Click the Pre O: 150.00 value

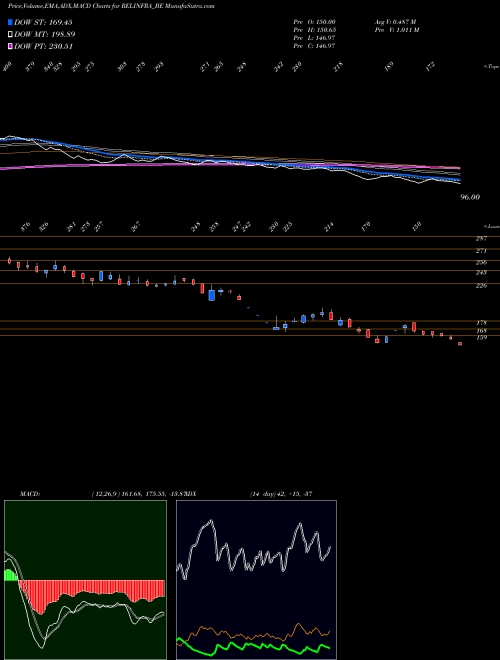point(314,22)
